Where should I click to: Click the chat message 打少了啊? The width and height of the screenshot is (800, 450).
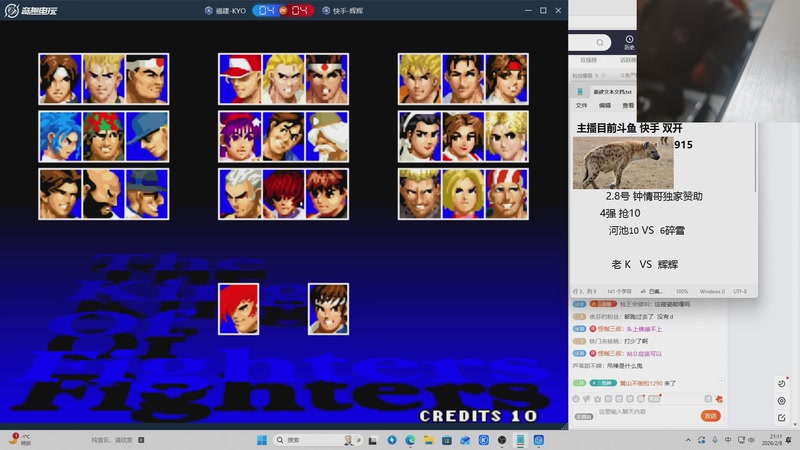[636, 341]
